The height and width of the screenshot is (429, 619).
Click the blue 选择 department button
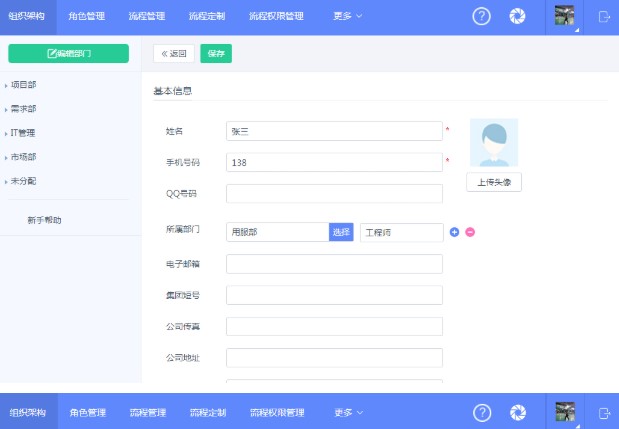pos(341,232)
